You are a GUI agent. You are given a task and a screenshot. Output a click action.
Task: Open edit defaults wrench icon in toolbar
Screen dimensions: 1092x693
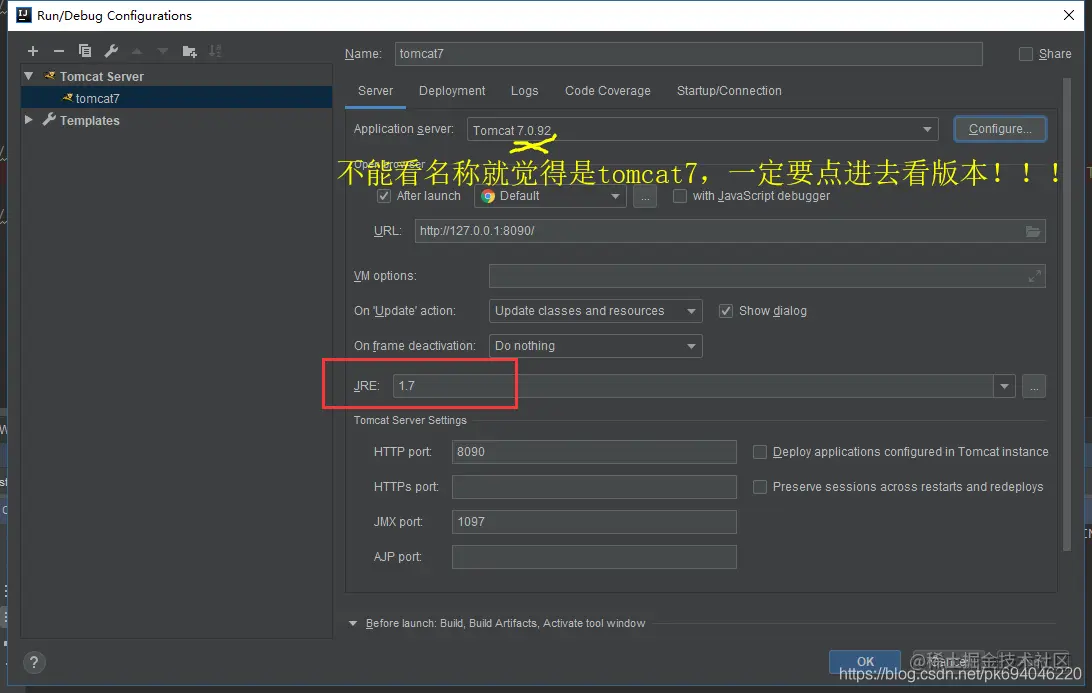click(x=111, y=51)
